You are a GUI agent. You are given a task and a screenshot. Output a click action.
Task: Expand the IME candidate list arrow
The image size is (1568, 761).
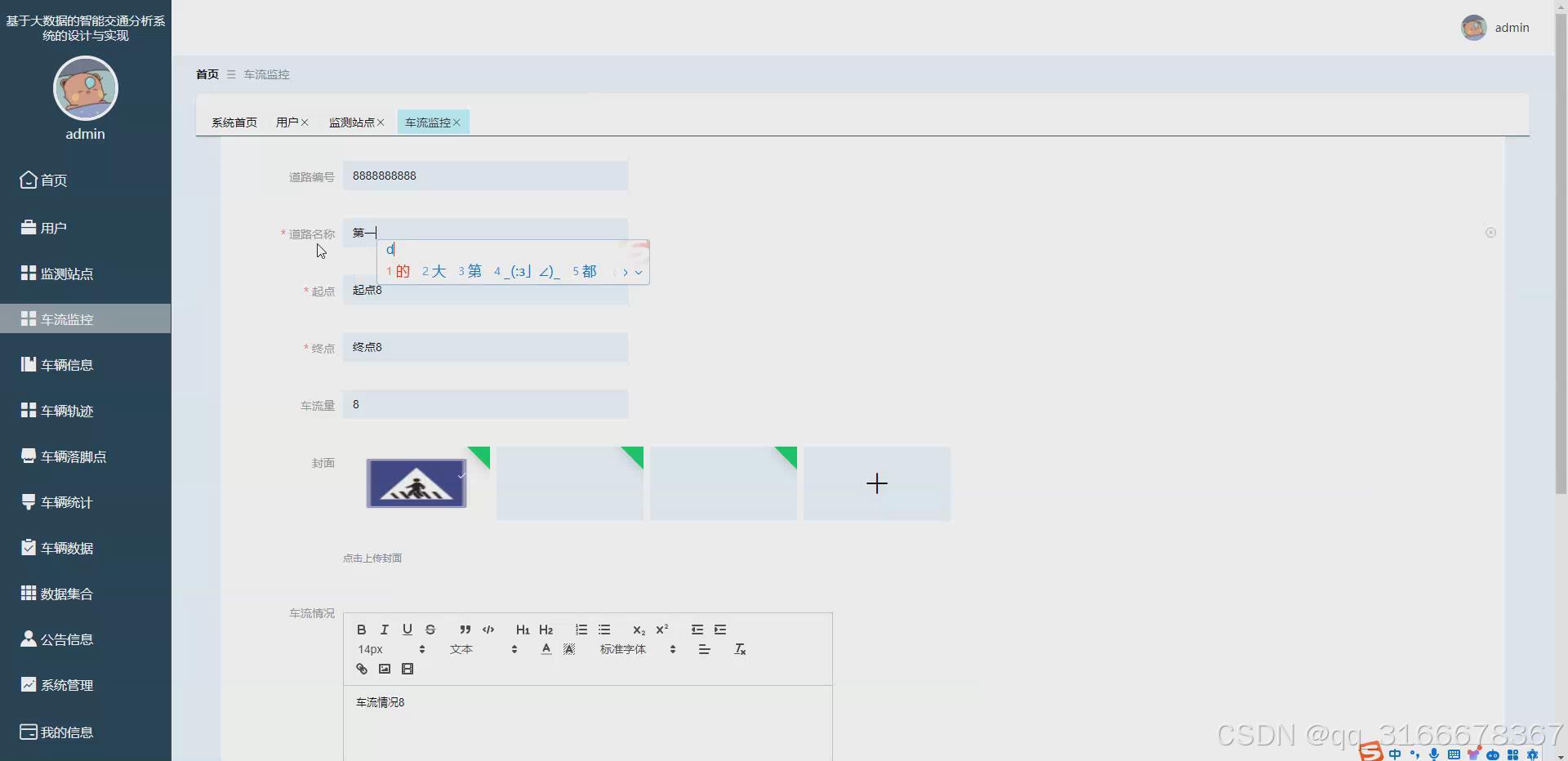639,273
